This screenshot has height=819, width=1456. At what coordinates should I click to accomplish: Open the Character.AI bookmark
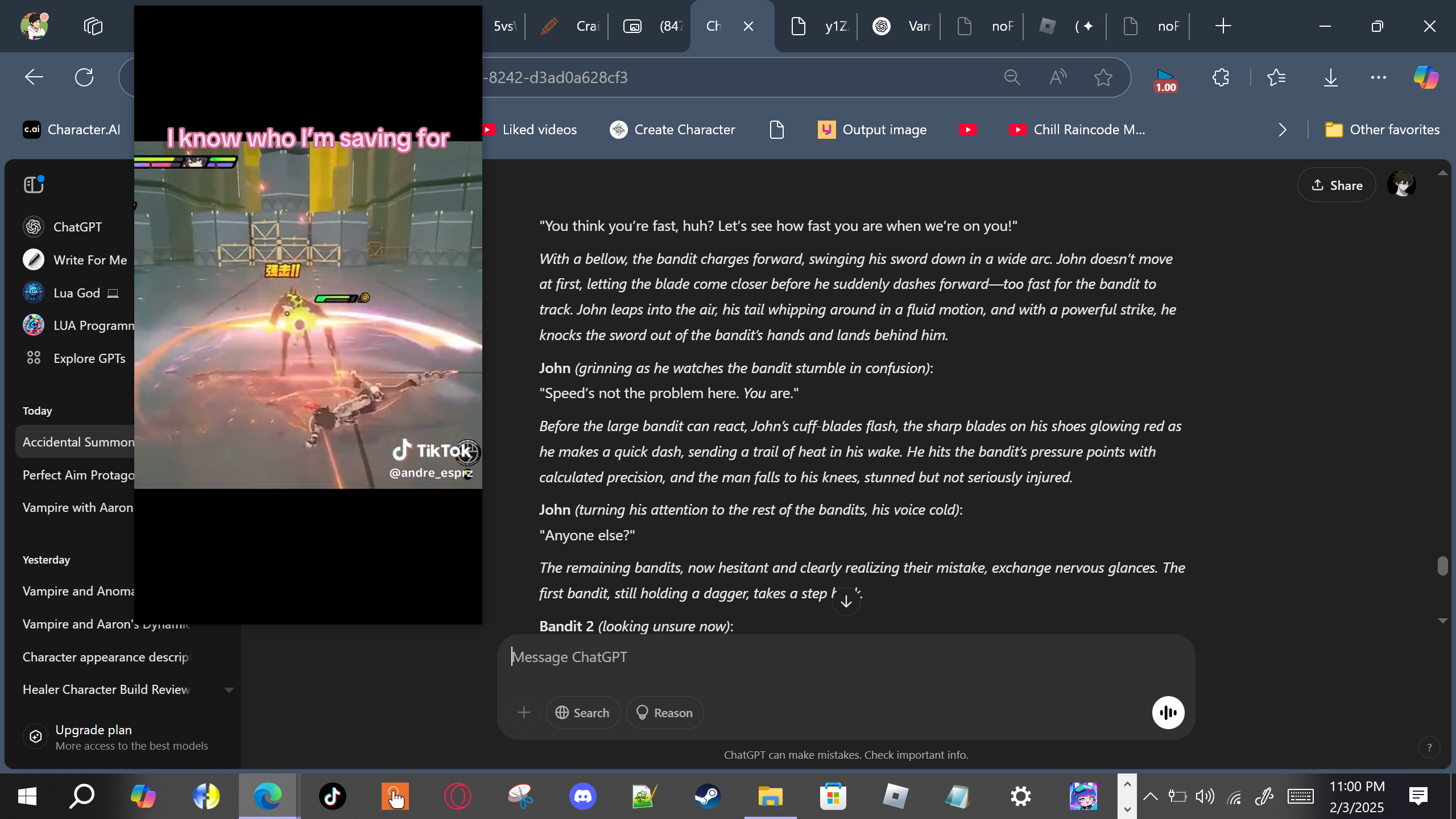72,130
